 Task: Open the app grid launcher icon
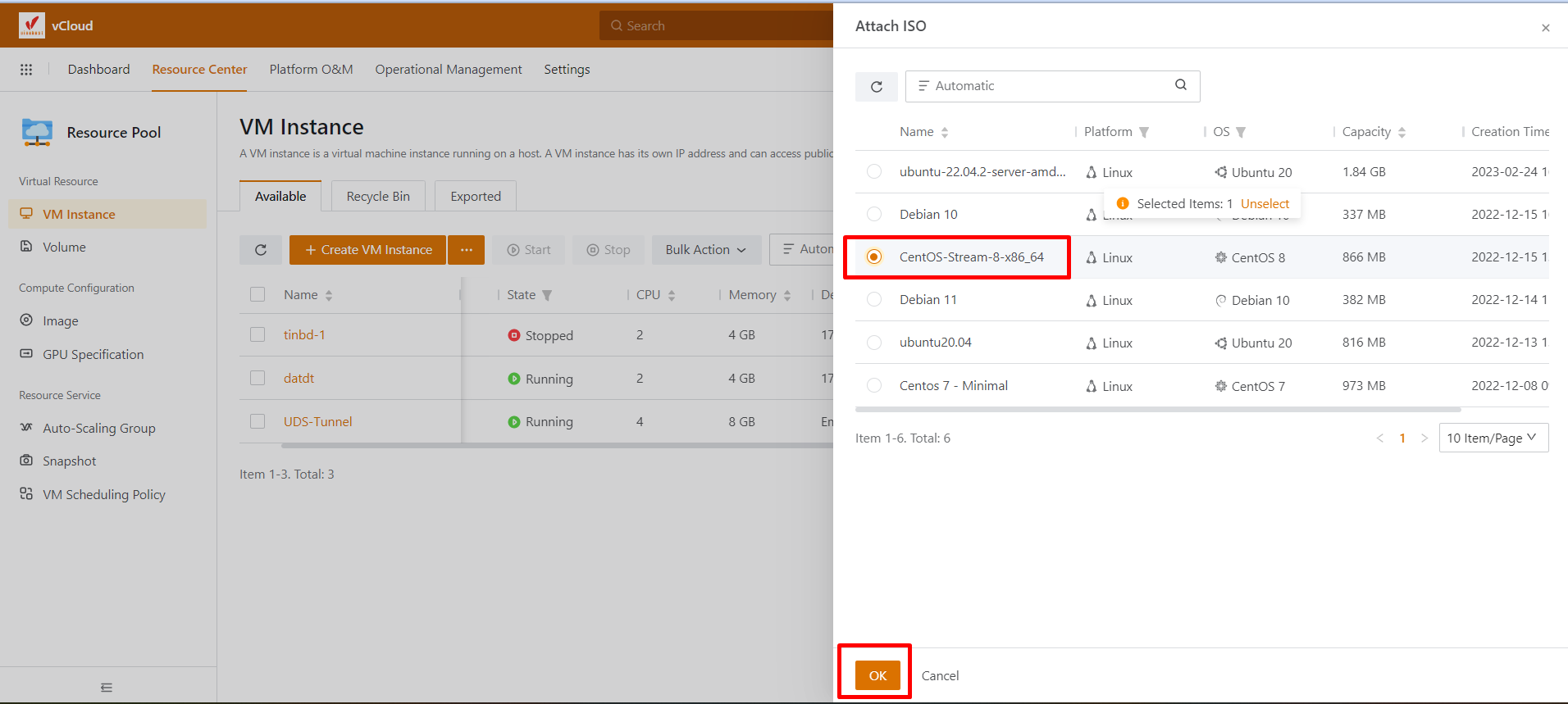click(26, 70)
